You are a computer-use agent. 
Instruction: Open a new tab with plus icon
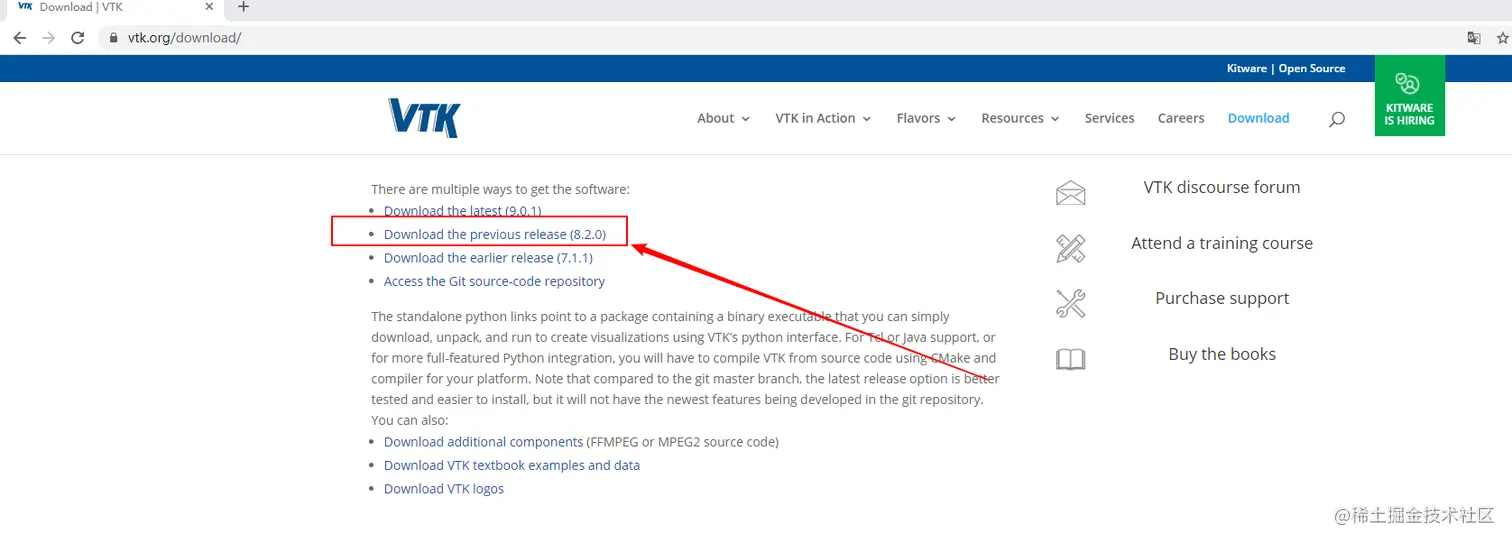coord(243,7)
